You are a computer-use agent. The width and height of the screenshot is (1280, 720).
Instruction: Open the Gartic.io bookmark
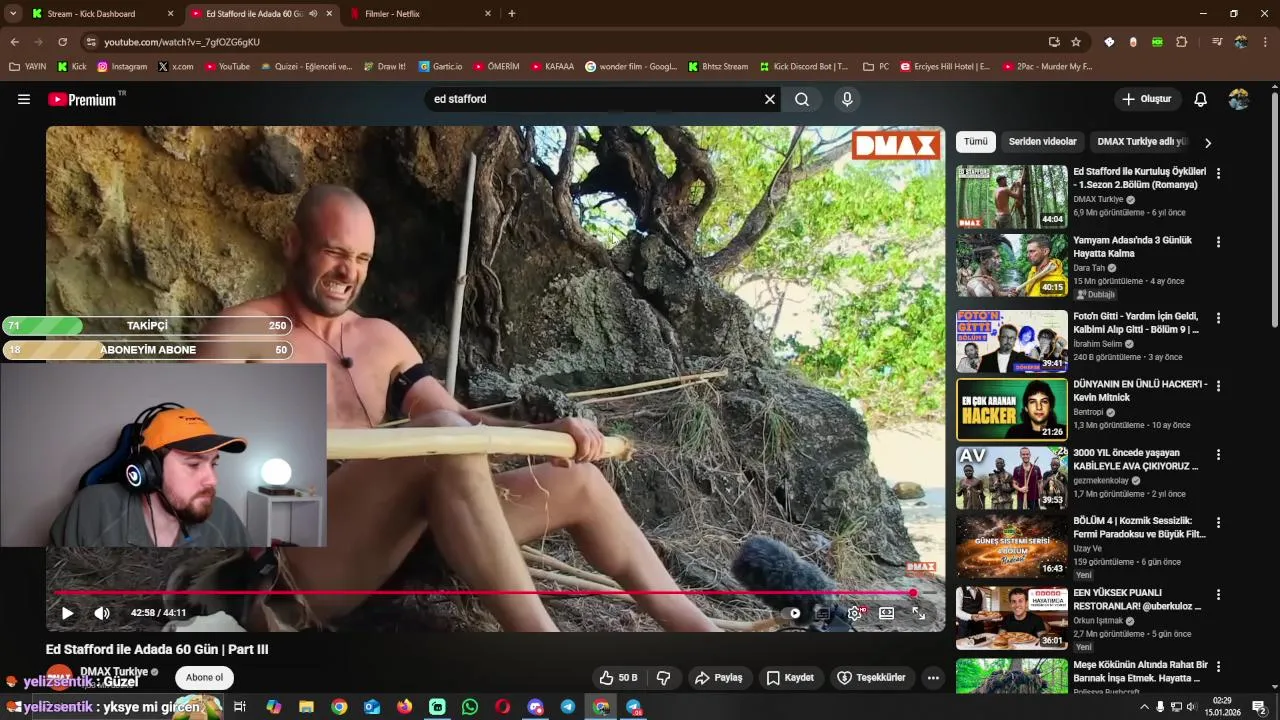pyautogui.click(x=441, y=67)
